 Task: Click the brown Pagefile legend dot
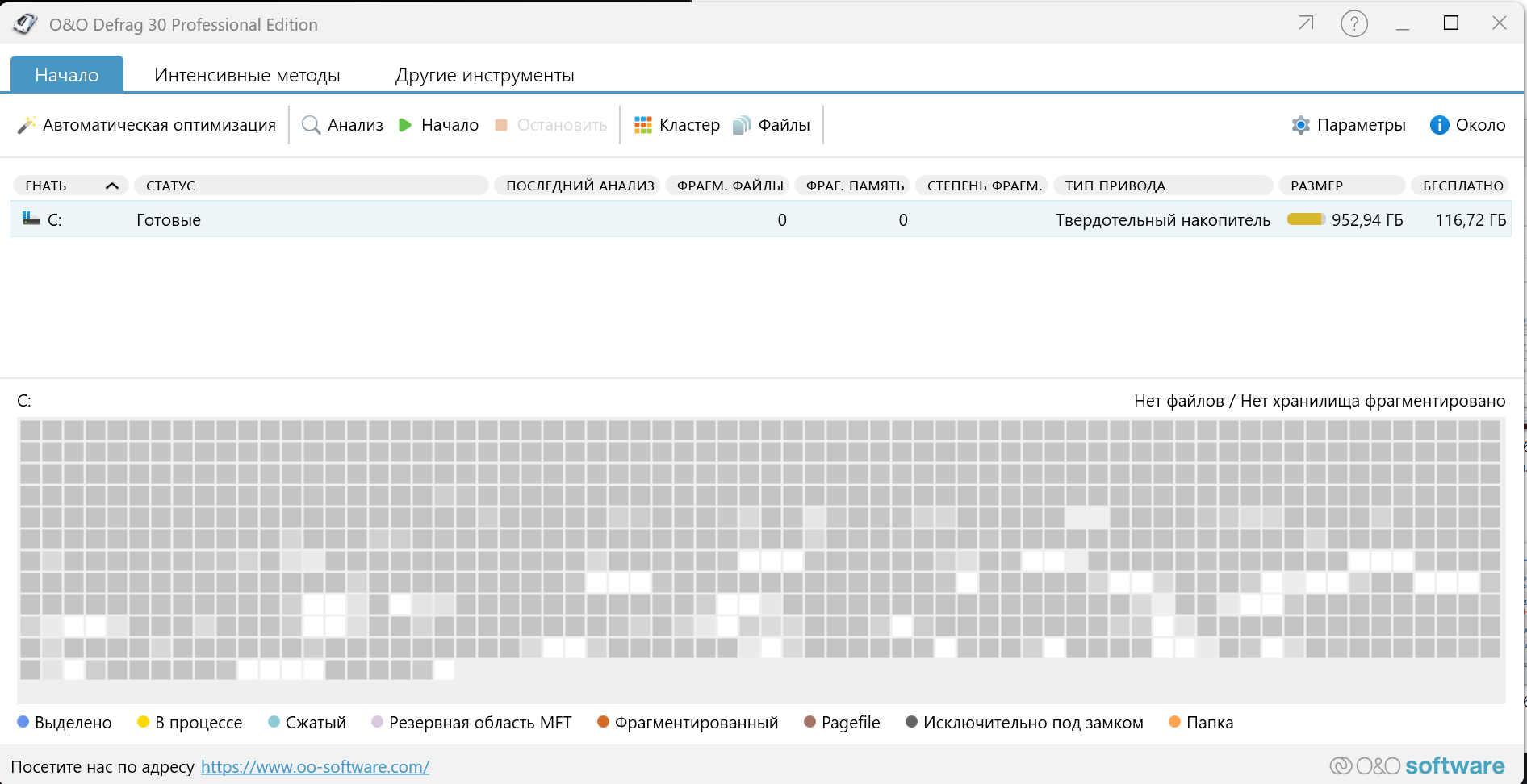(x=810, y=721)
